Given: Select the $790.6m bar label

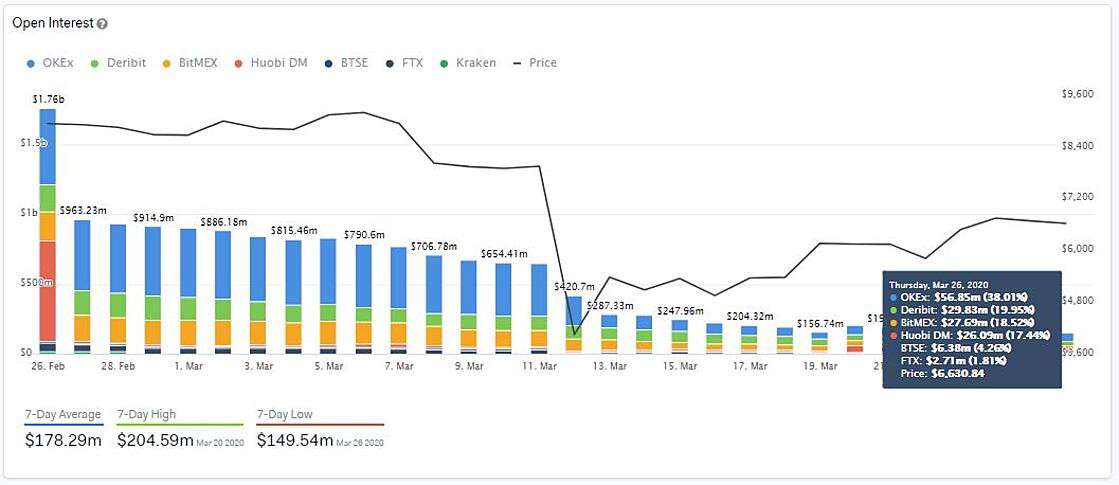Looking at the screenshot, I should point(365,234).
